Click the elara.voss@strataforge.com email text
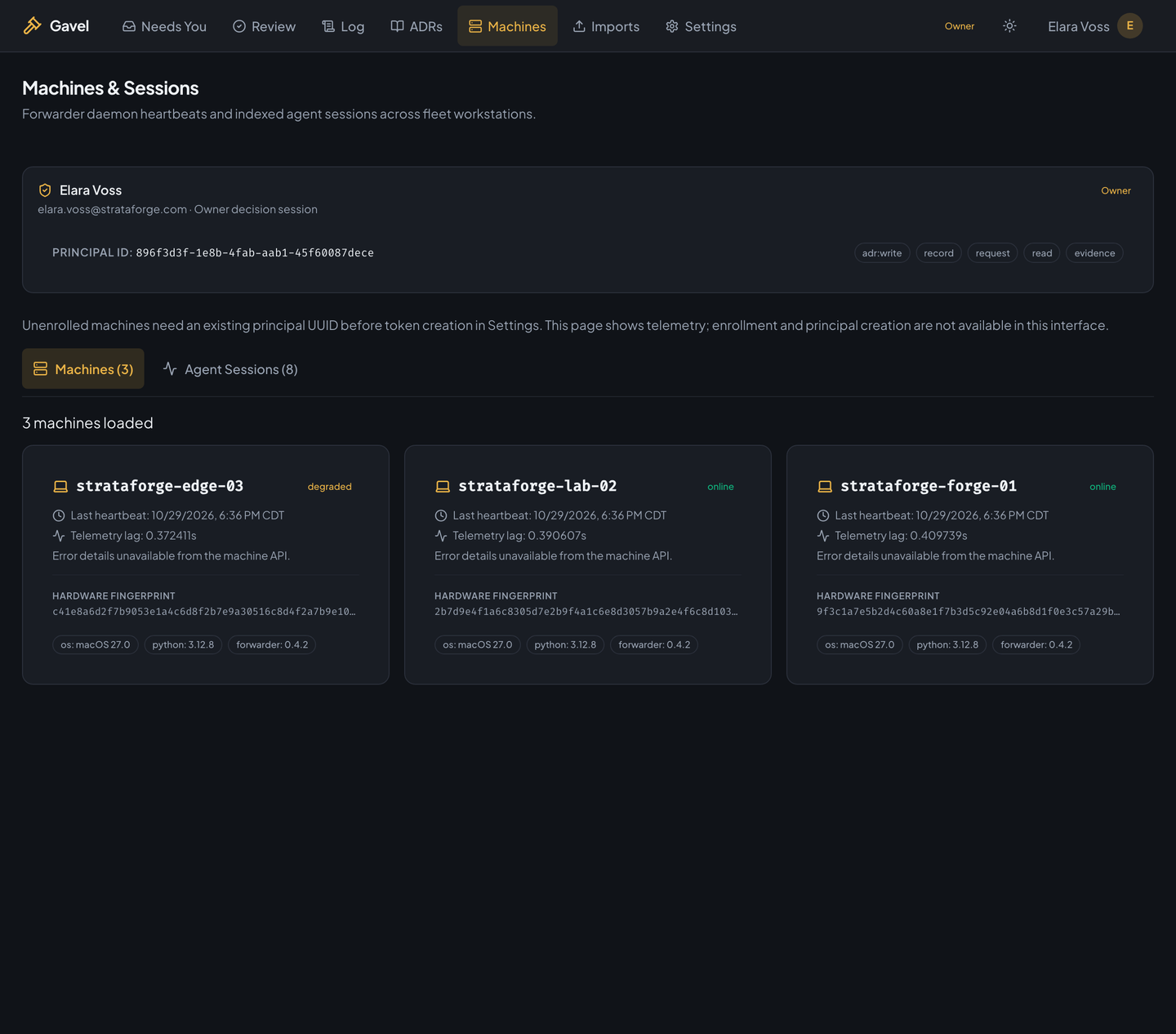The image size is (1176, 1034). (x=113, y=210)
